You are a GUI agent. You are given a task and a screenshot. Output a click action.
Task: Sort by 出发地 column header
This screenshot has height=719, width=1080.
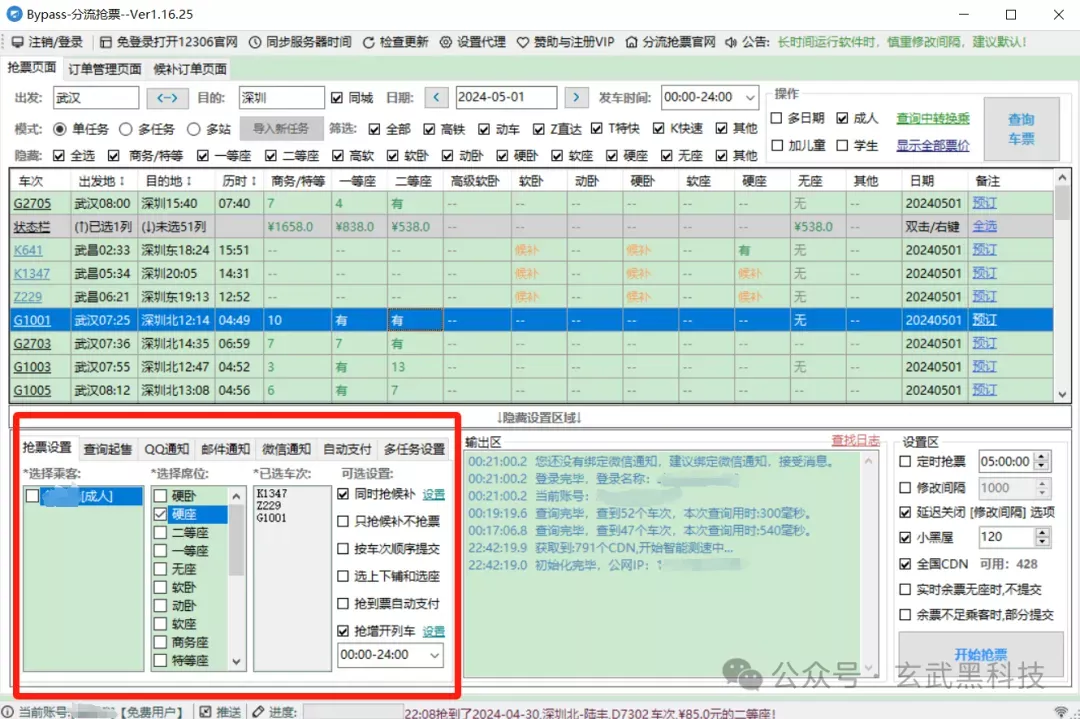pos(101,181)
